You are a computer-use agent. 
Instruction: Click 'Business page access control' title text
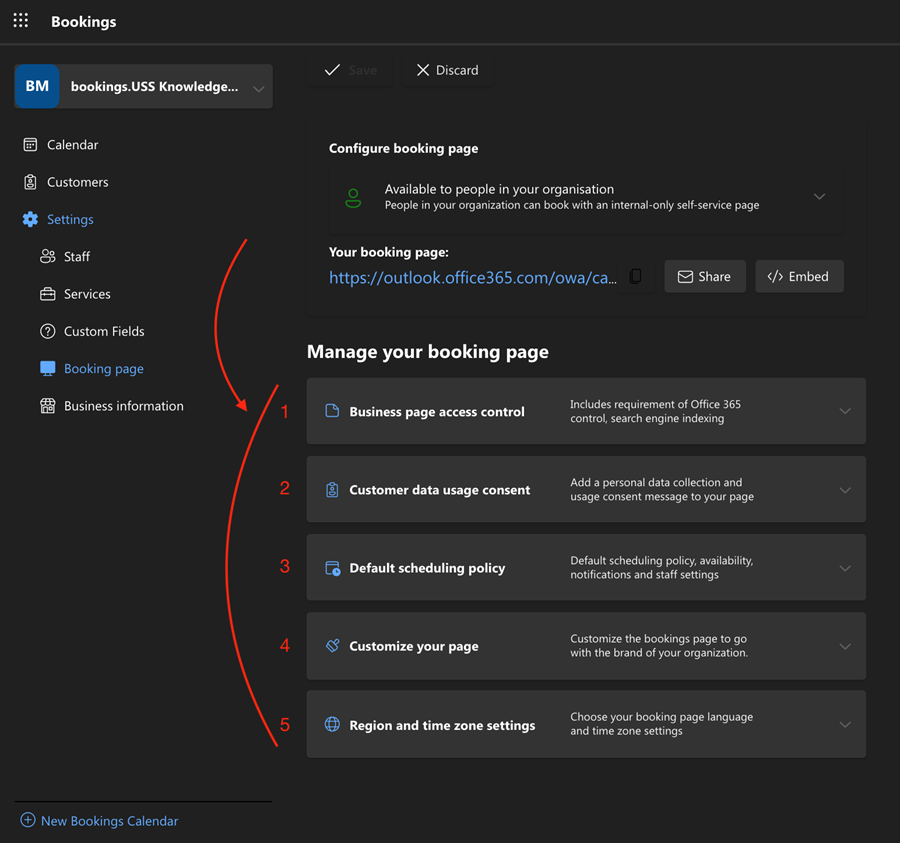tap(437, 411)
